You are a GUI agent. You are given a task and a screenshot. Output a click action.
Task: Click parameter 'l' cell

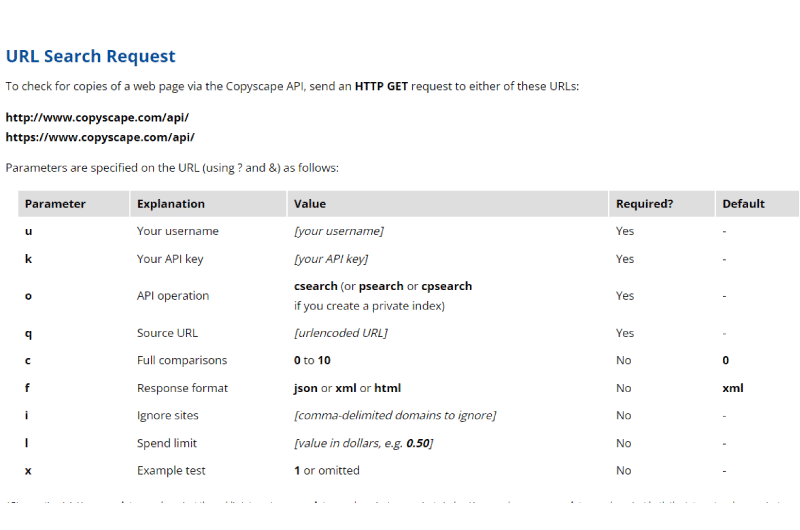[27, 443]
